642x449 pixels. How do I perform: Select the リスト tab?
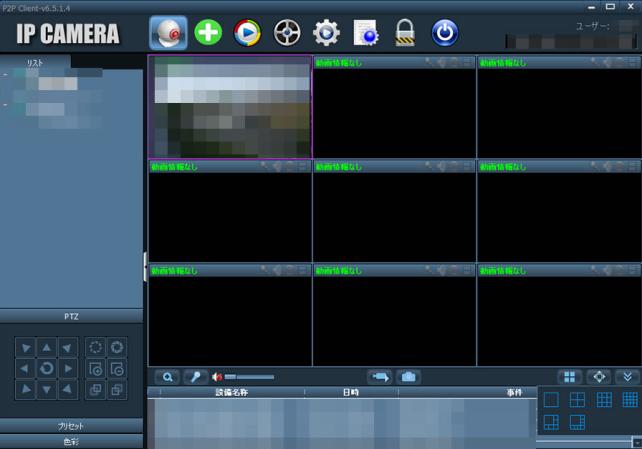pyautogui.click(x=35, y=63)
